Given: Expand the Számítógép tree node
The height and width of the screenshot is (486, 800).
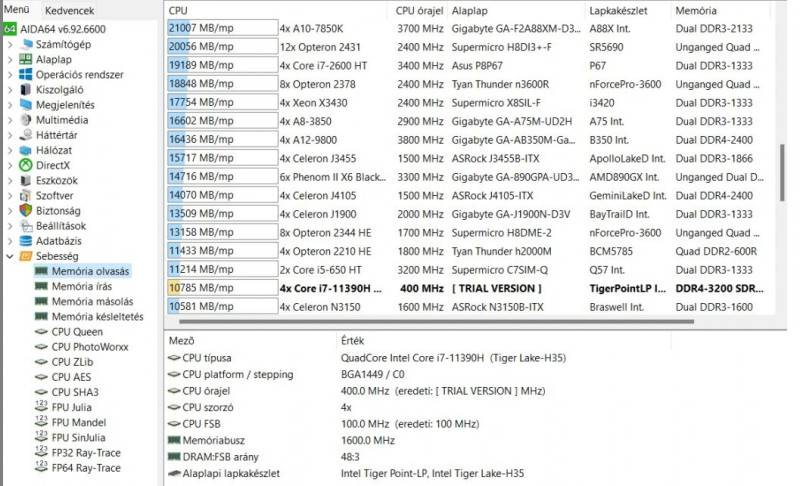Looking at the screenshot, I should click(x=9, y=45).
